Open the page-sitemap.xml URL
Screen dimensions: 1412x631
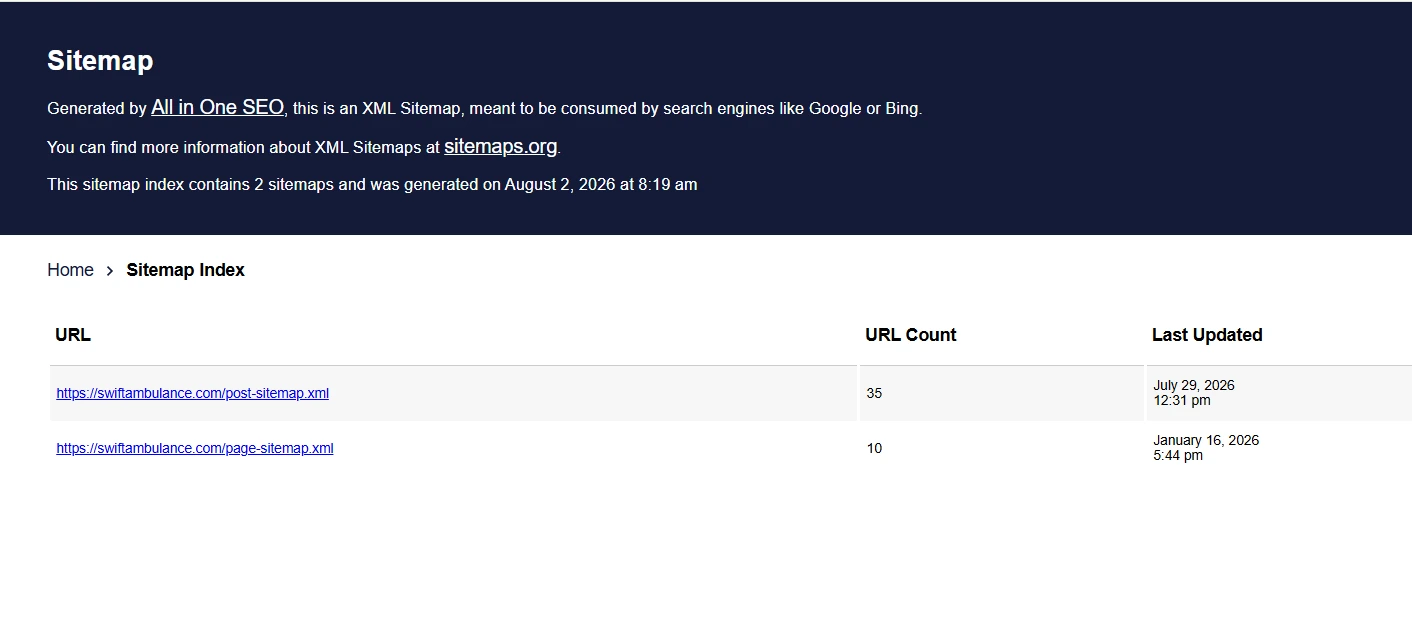195,448
